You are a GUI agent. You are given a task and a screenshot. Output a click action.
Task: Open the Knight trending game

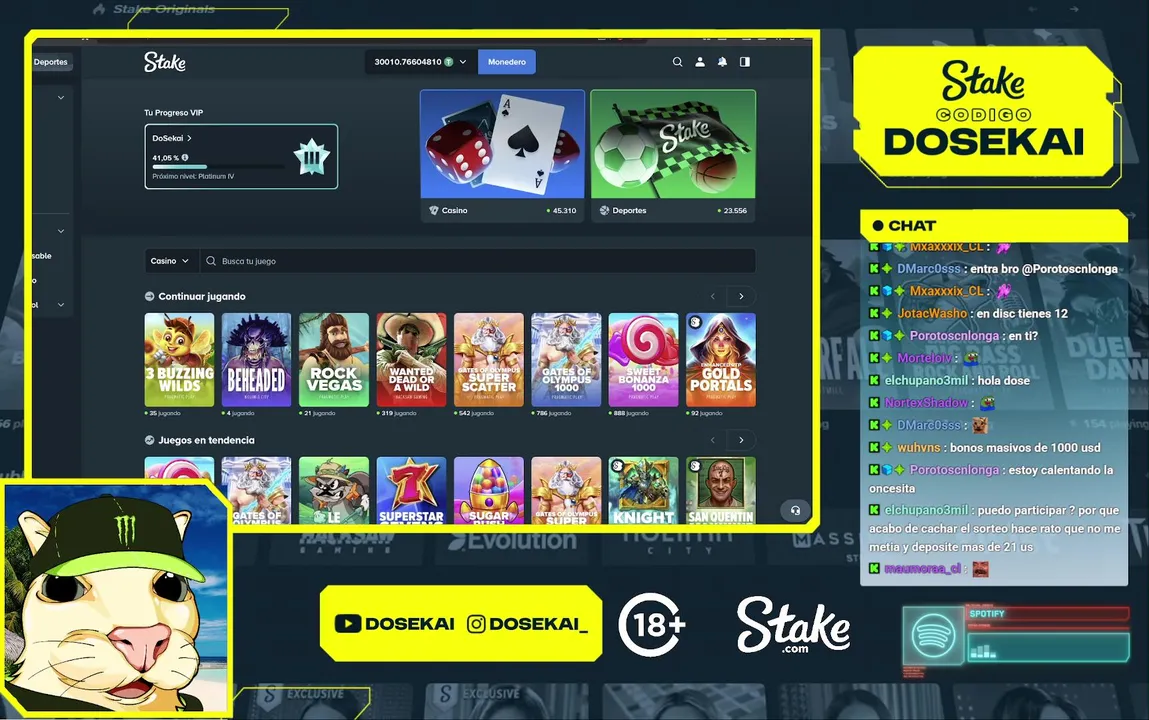[643, 489]
